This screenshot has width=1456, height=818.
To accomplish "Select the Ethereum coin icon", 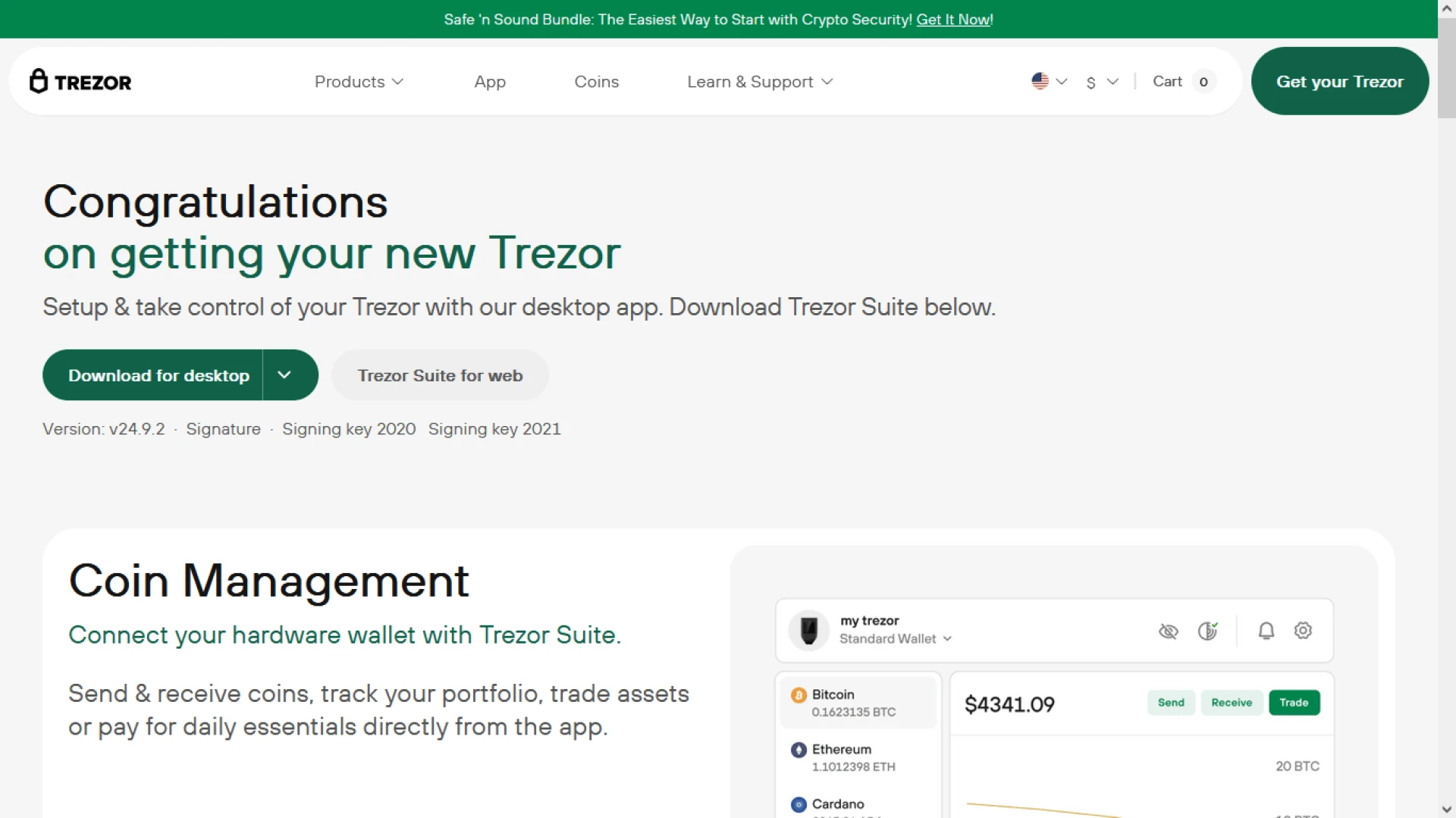I will 799,750.
